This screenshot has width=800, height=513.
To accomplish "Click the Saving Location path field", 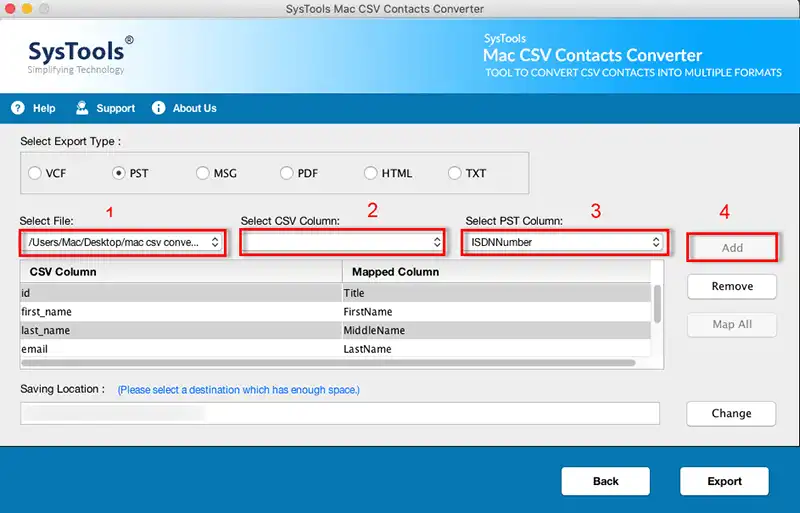I will [340, 413].
